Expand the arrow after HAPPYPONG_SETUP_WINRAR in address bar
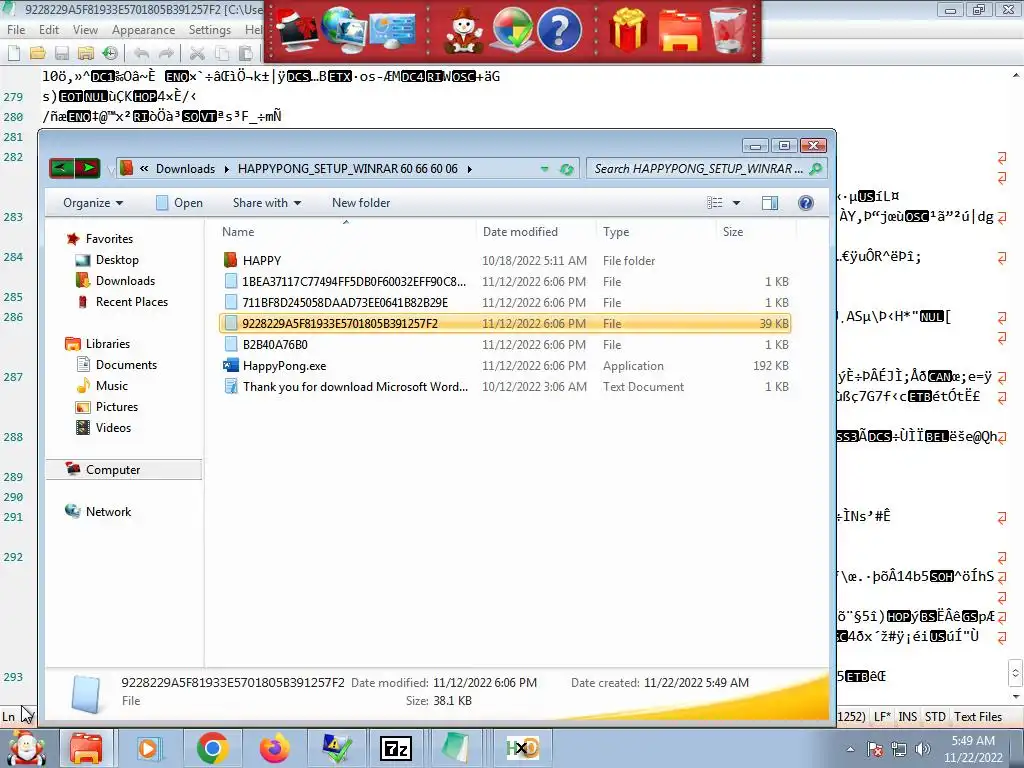The width and height of the screenshot is (1024, 768). [470, 169]
